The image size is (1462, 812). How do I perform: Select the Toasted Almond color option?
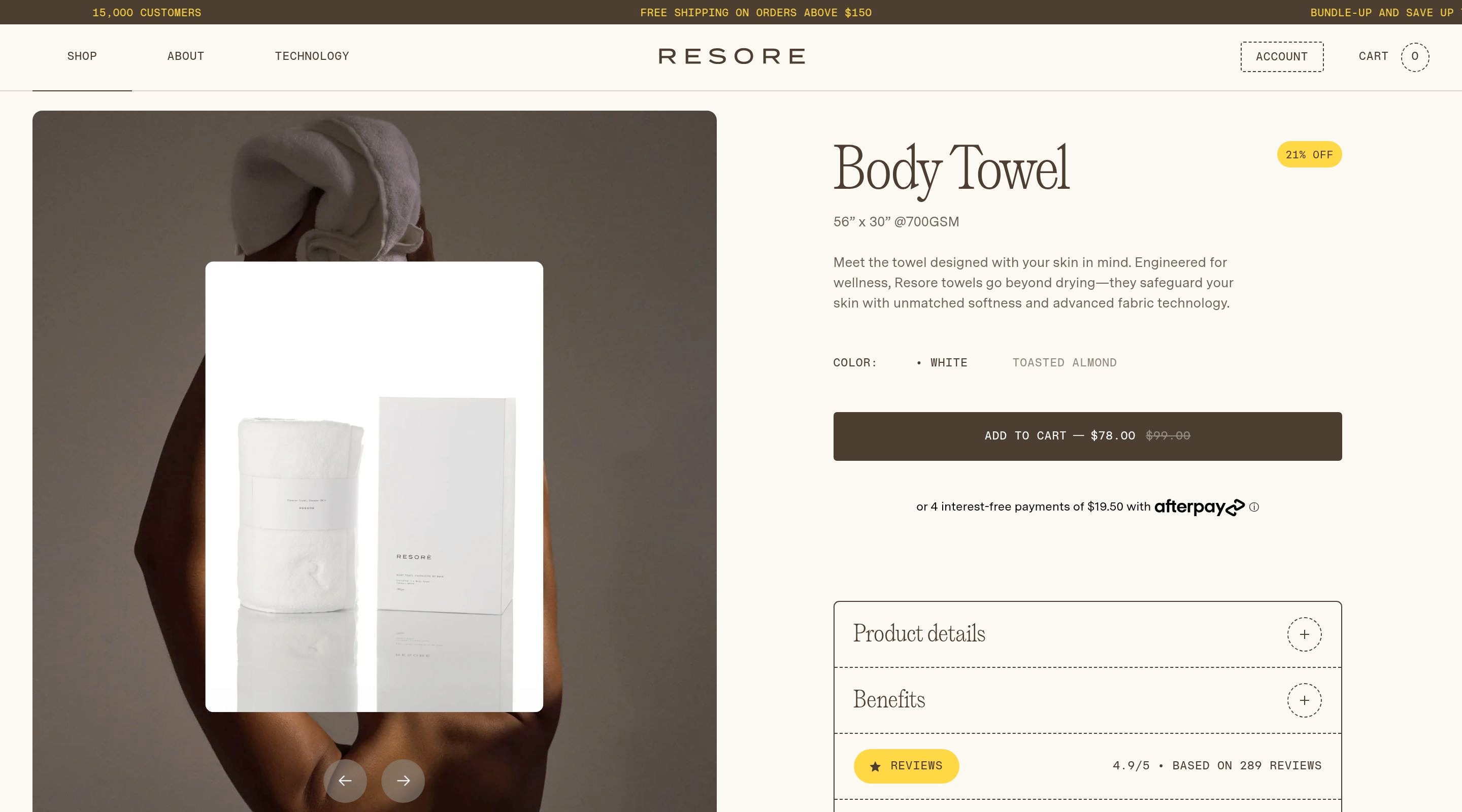click(1065, 362)
